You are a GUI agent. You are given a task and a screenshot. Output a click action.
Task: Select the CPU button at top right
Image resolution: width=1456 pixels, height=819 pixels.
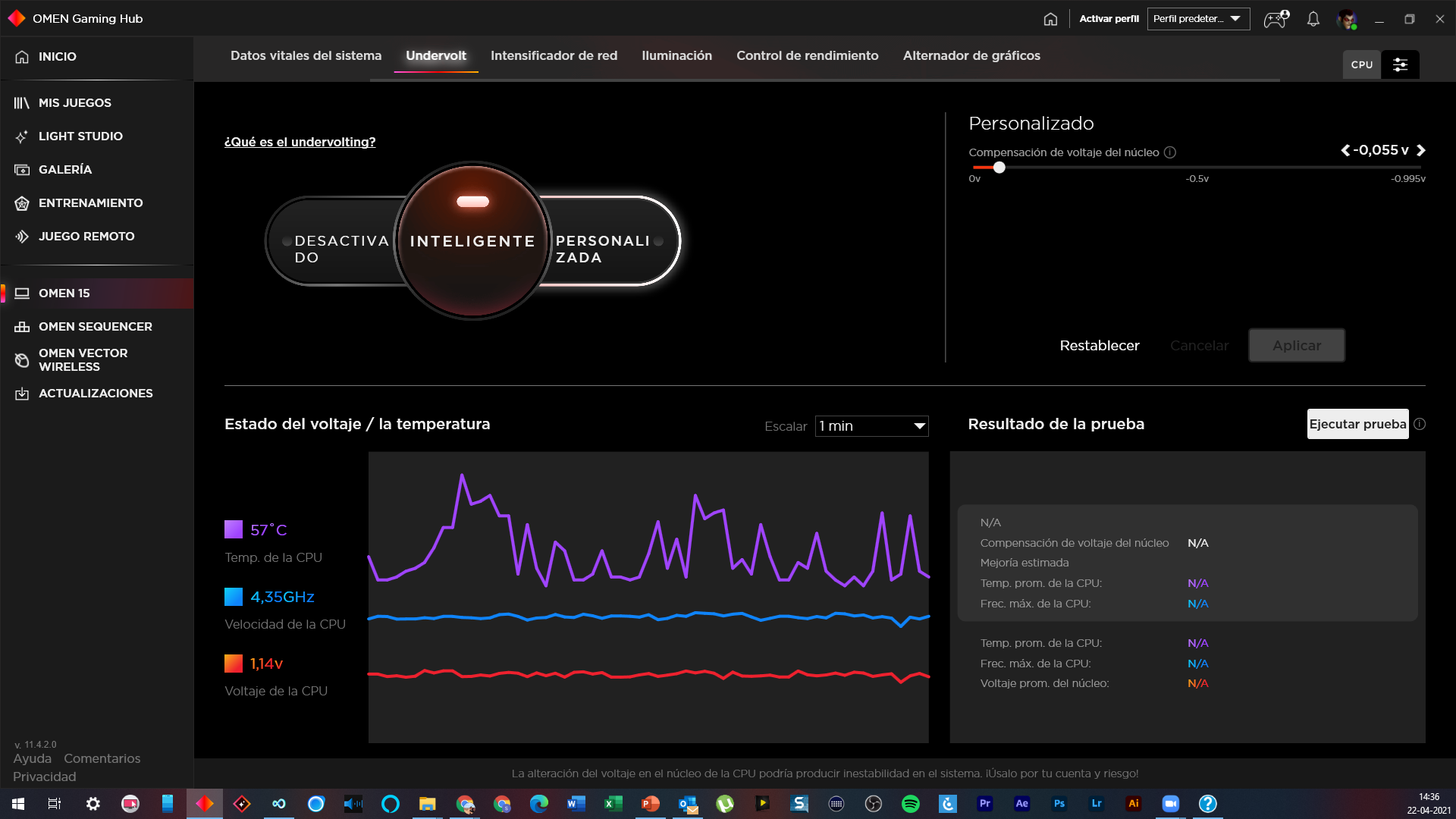click(x=1362, y=64)
